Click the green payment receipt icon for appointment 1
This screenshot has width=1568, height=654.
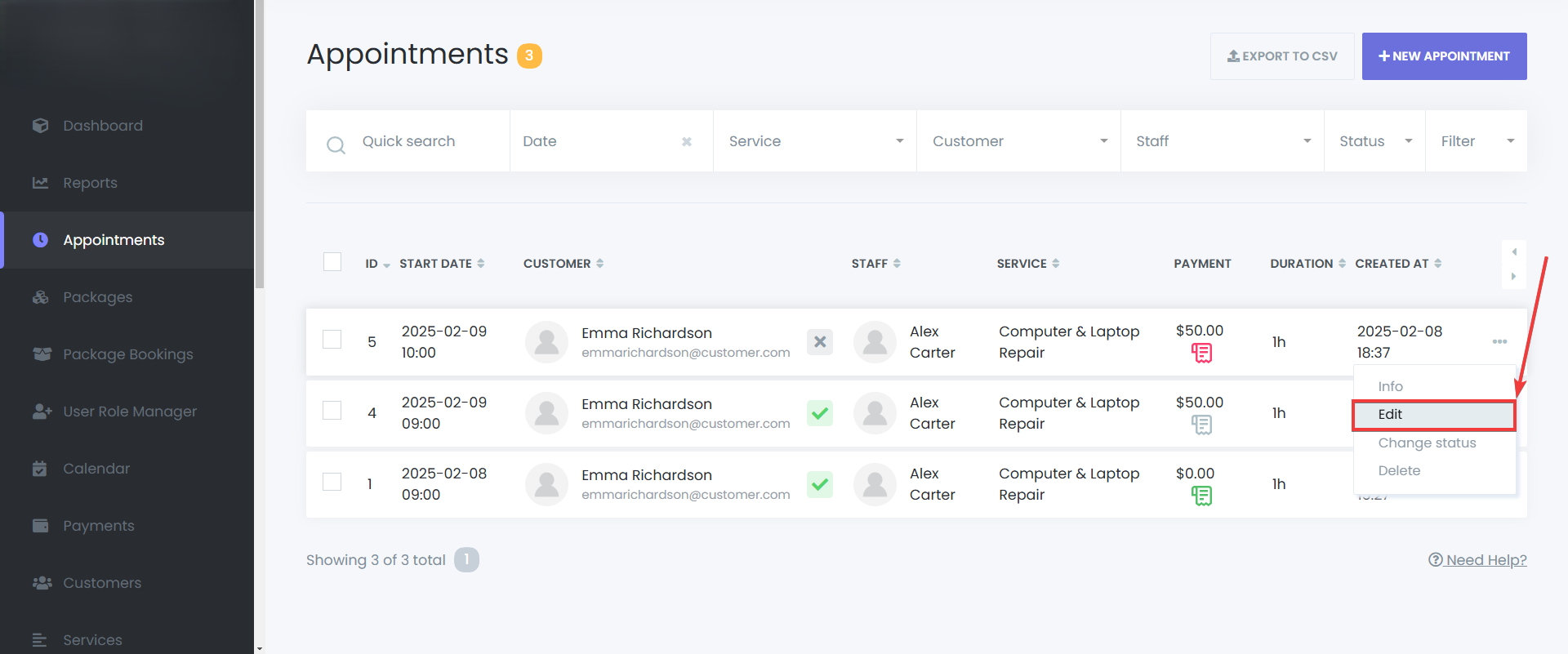[1201, 496]
